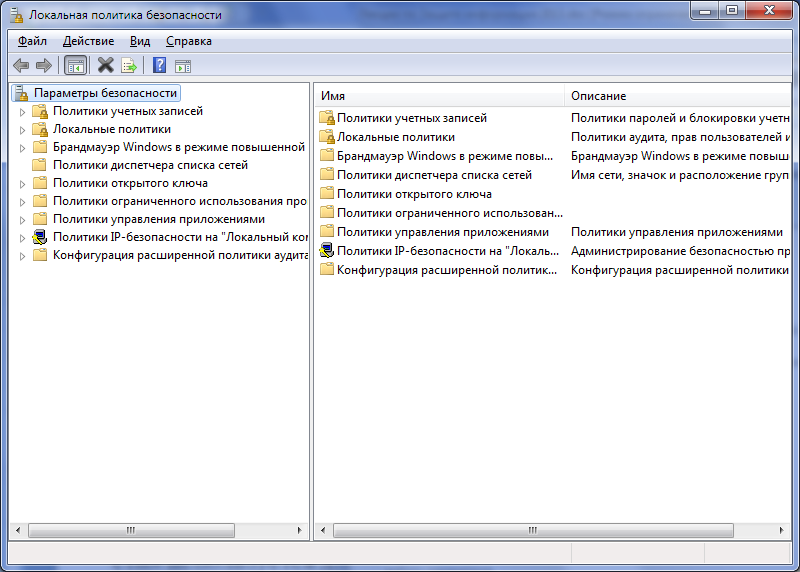Open the Справка menu
This screenshot has height=572, width=800.
coord(189,41)
